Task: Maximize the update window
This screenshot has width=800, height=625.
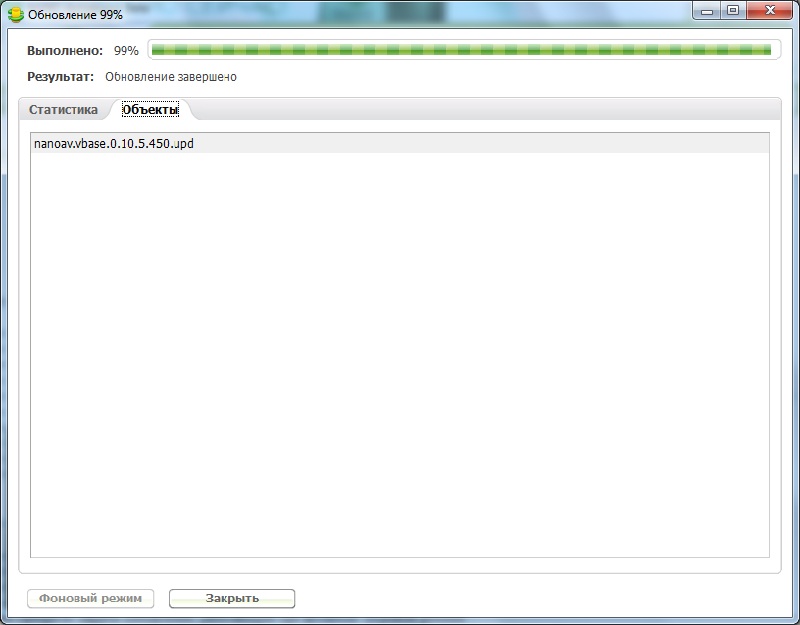Action: point(733,12)
